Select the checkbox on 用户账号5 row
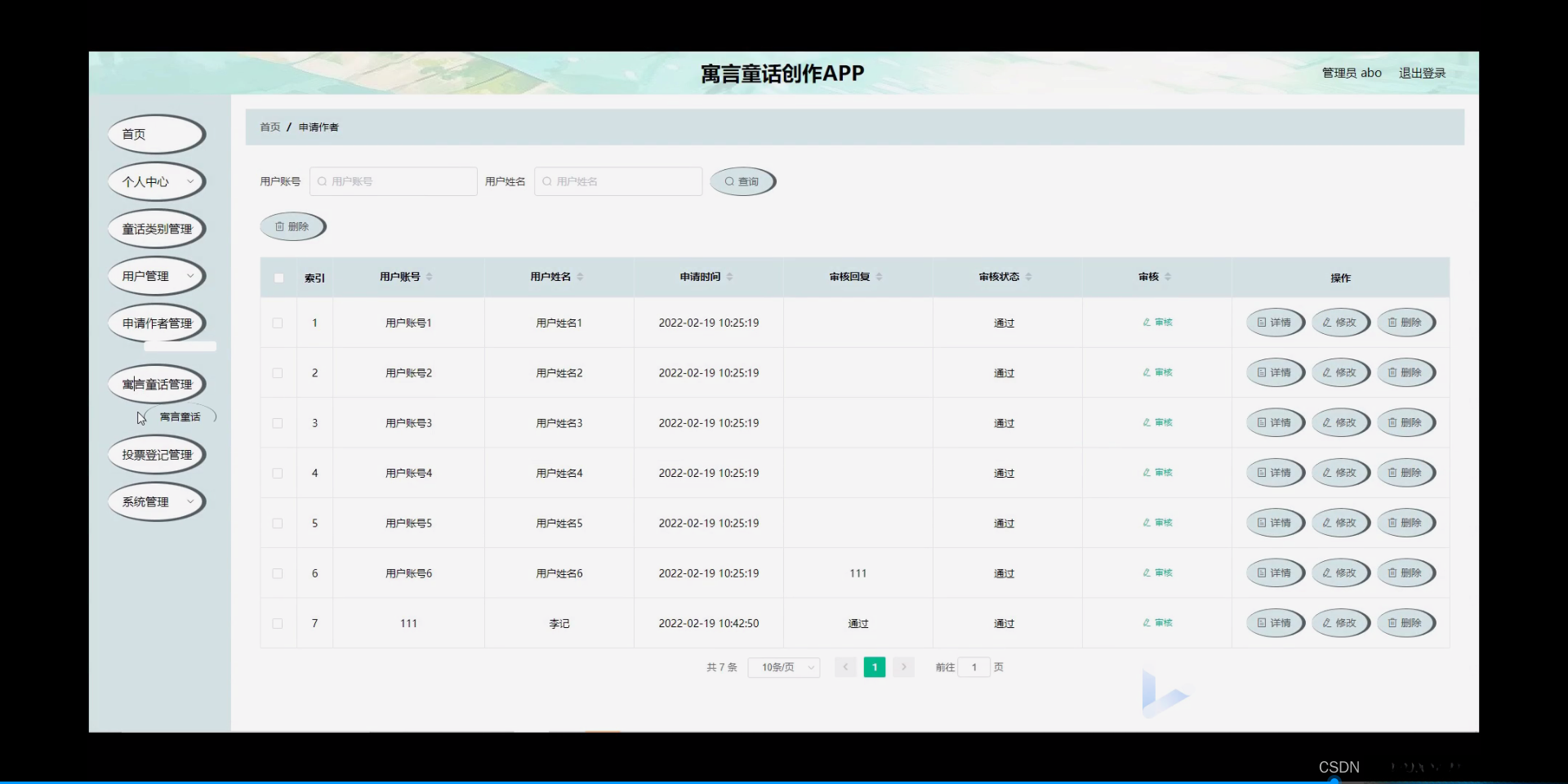Viewport: 1568px width, 784px height. (278, 523)
